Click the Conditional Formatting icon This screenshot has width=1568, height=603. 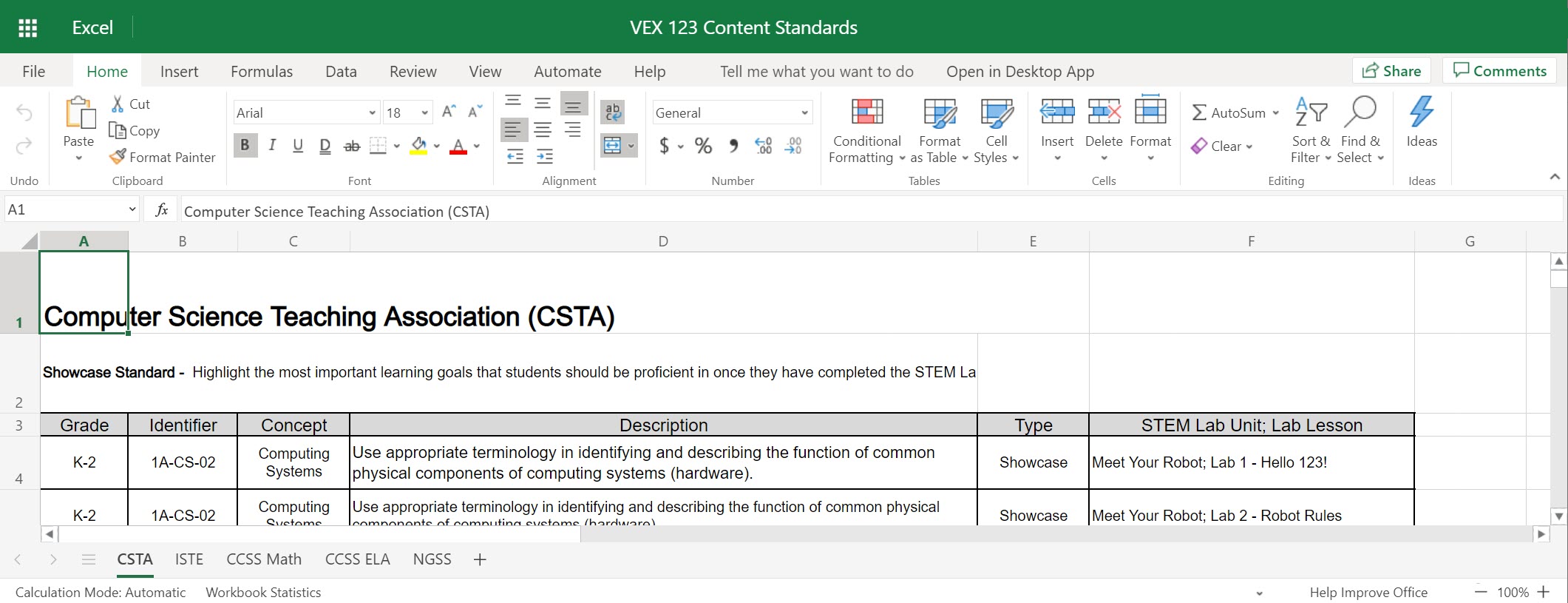click(866, 112)
